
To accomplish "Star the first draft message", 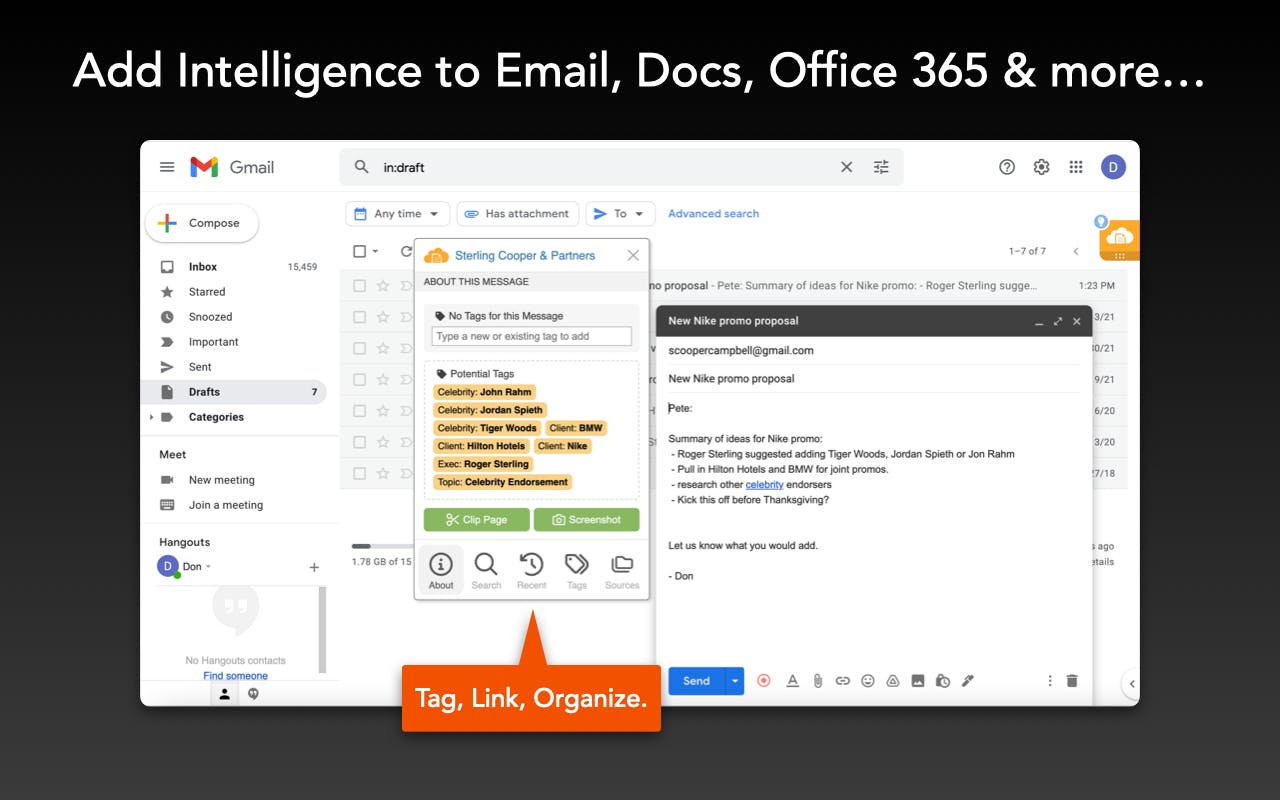I will 383,286.
